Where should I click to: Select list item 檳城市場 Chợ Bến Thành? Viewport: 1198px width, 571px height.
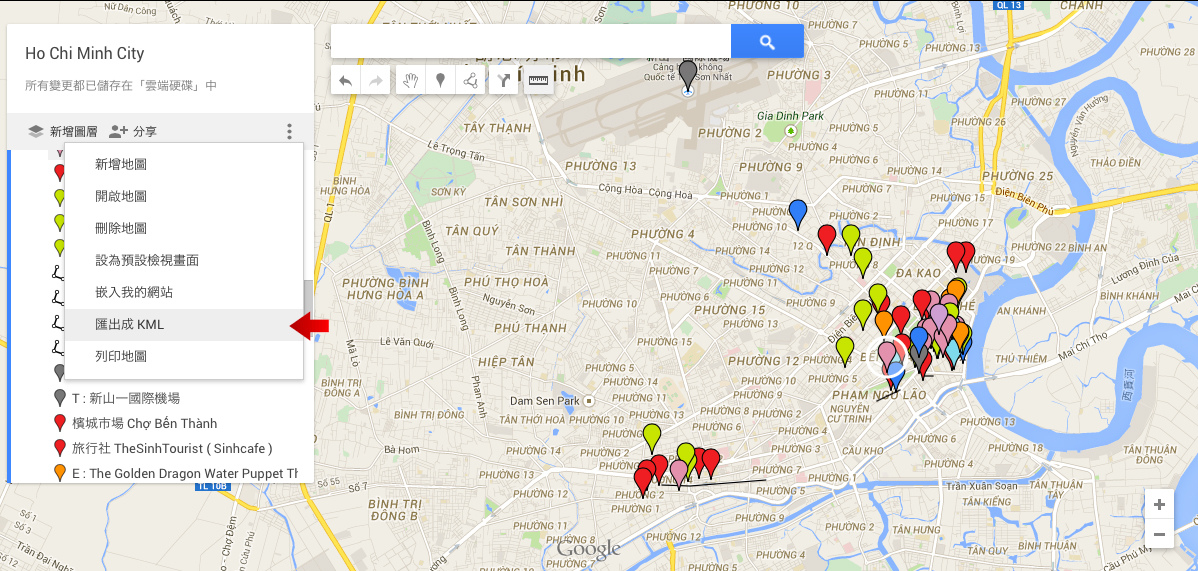[144, 423]
